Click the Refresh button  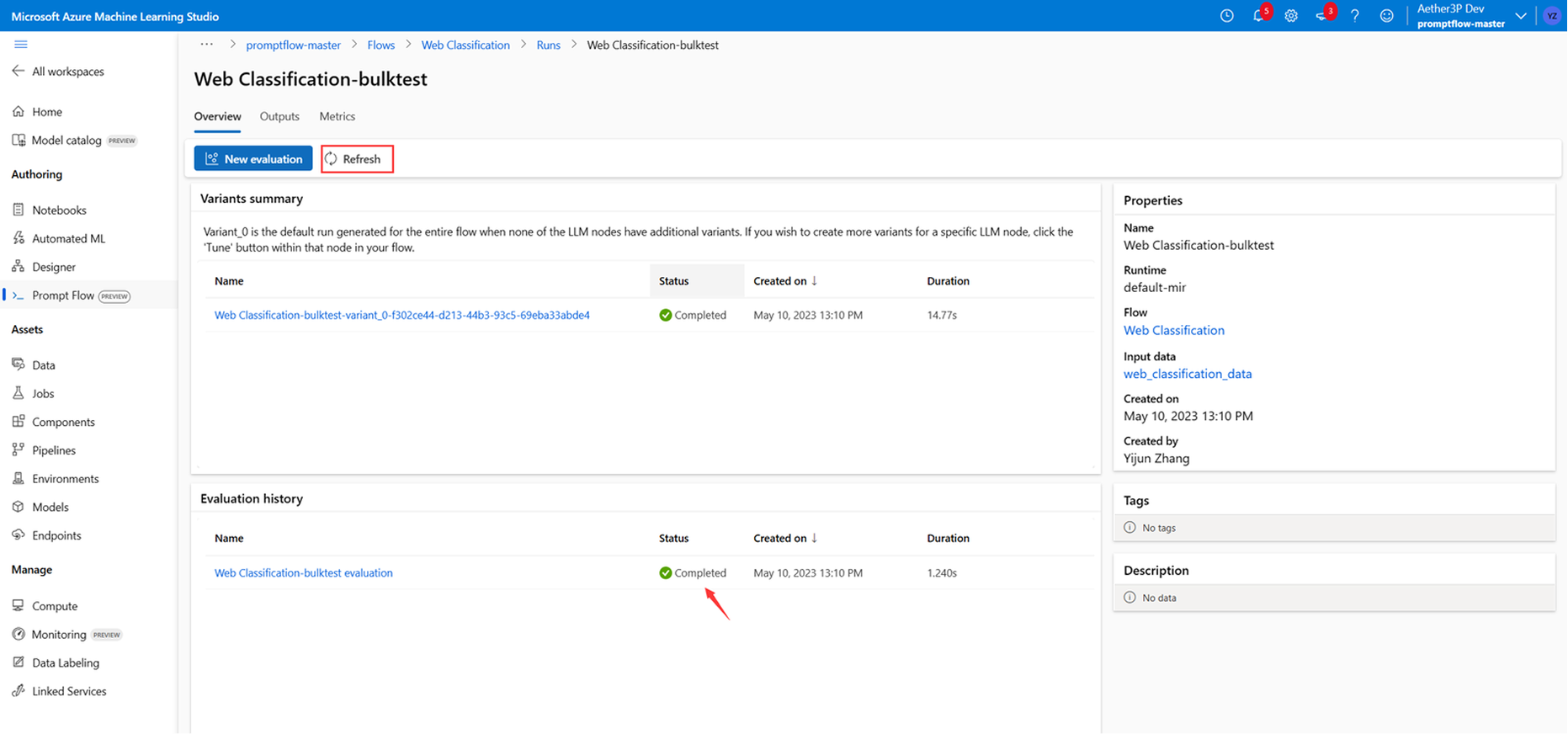357,158
